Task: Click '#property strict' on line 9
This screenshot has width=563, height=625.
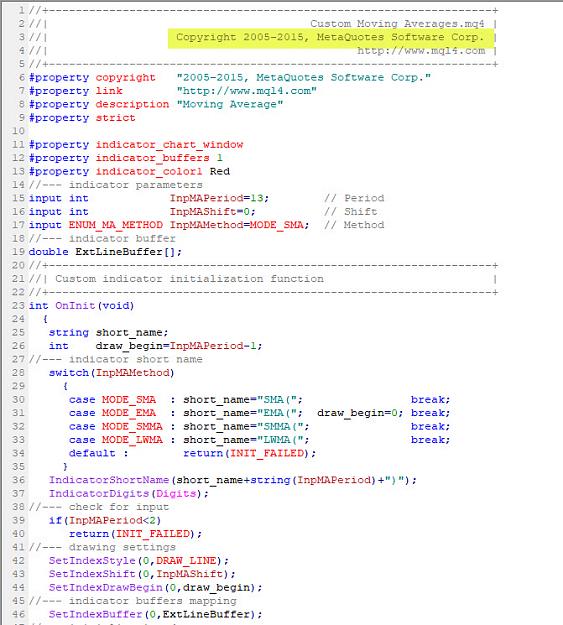Action: (82, 118)
